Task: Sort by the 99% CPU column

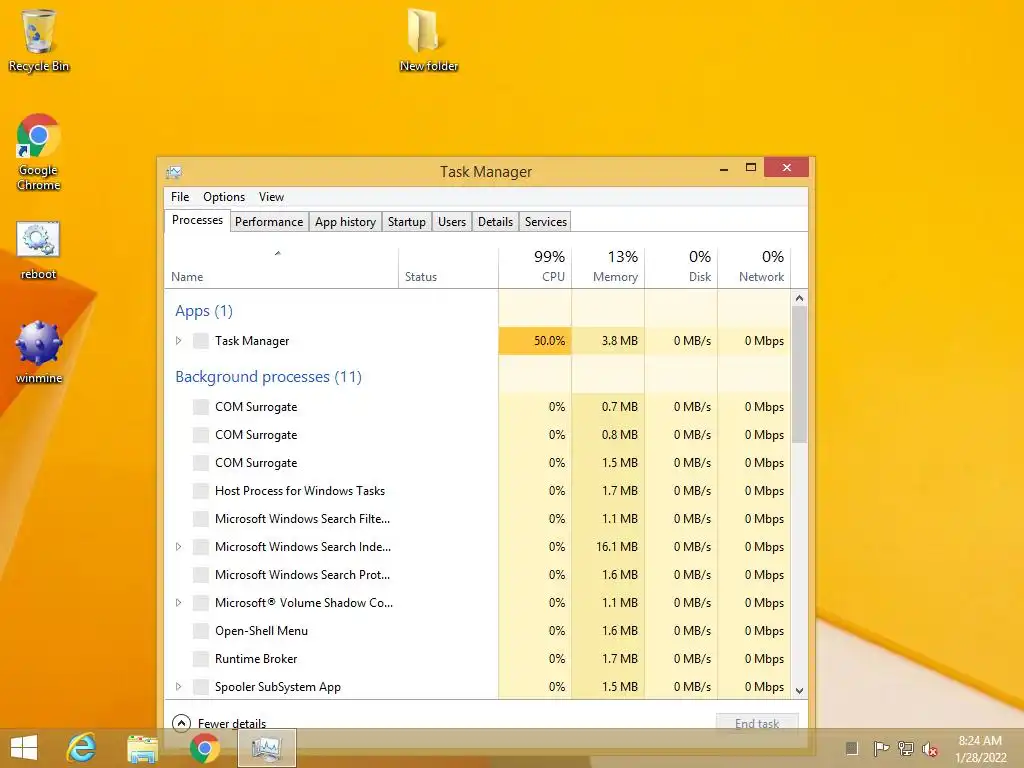Action: click(535, 268)
